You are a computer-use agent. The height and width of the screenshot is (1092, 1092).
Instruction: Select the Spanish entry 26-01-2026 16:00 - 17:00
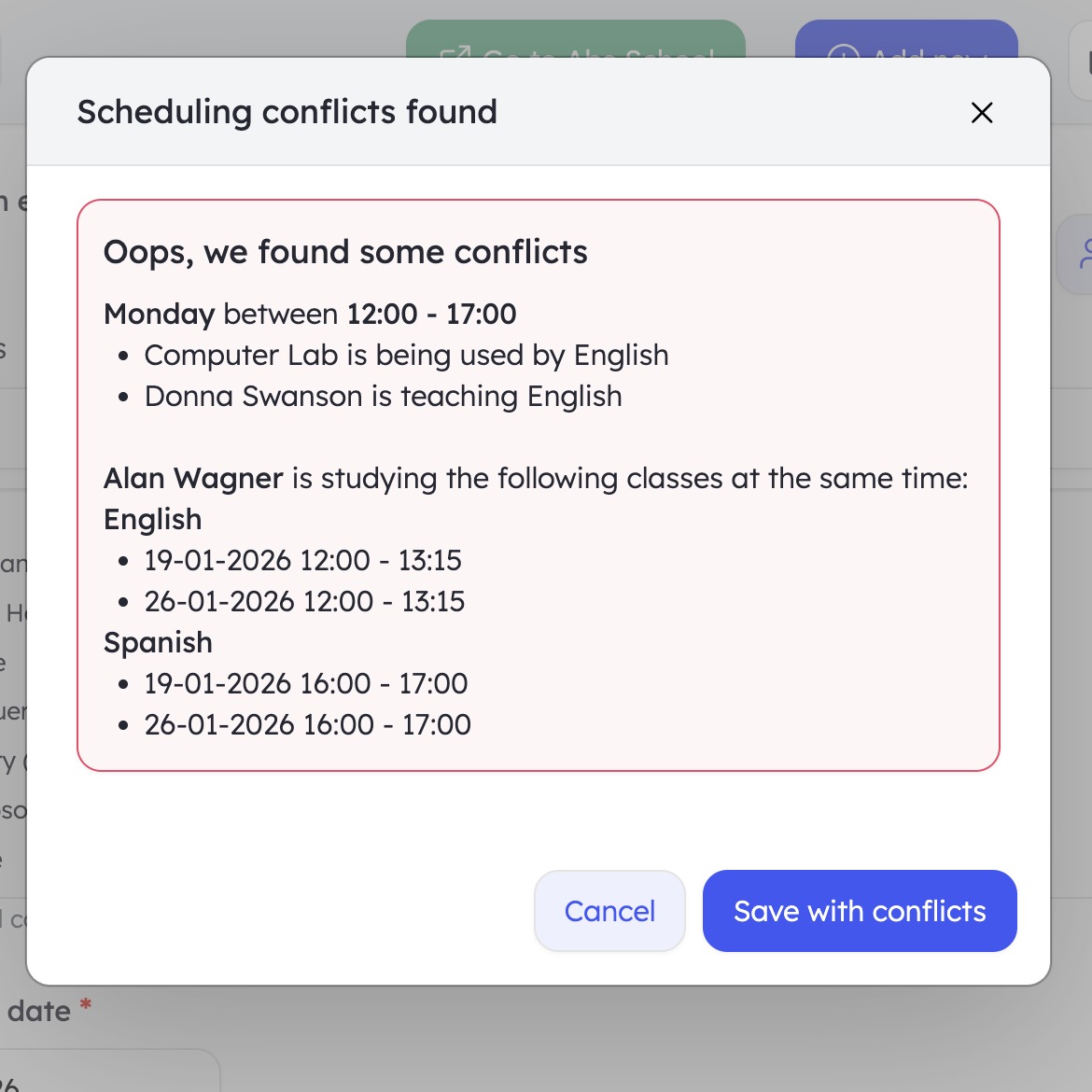click(305, 724)
